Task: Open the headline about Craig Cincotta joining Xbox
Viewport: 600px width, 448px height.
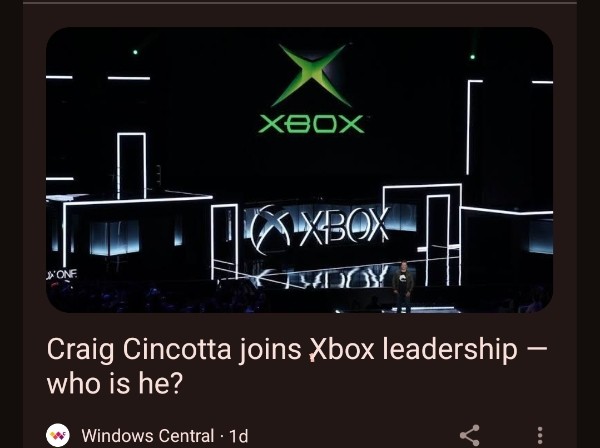Action: pos(297,367)
